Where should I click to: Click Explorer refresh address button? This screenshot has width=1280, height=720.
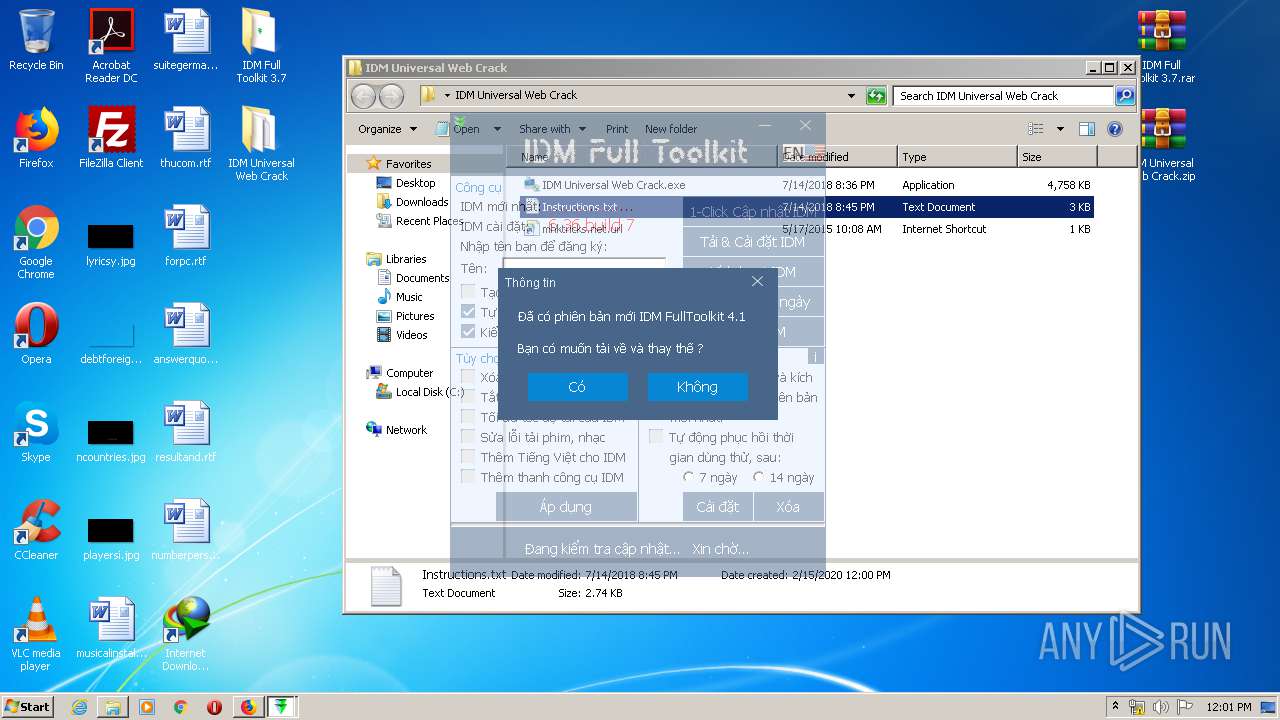point(876,95)
